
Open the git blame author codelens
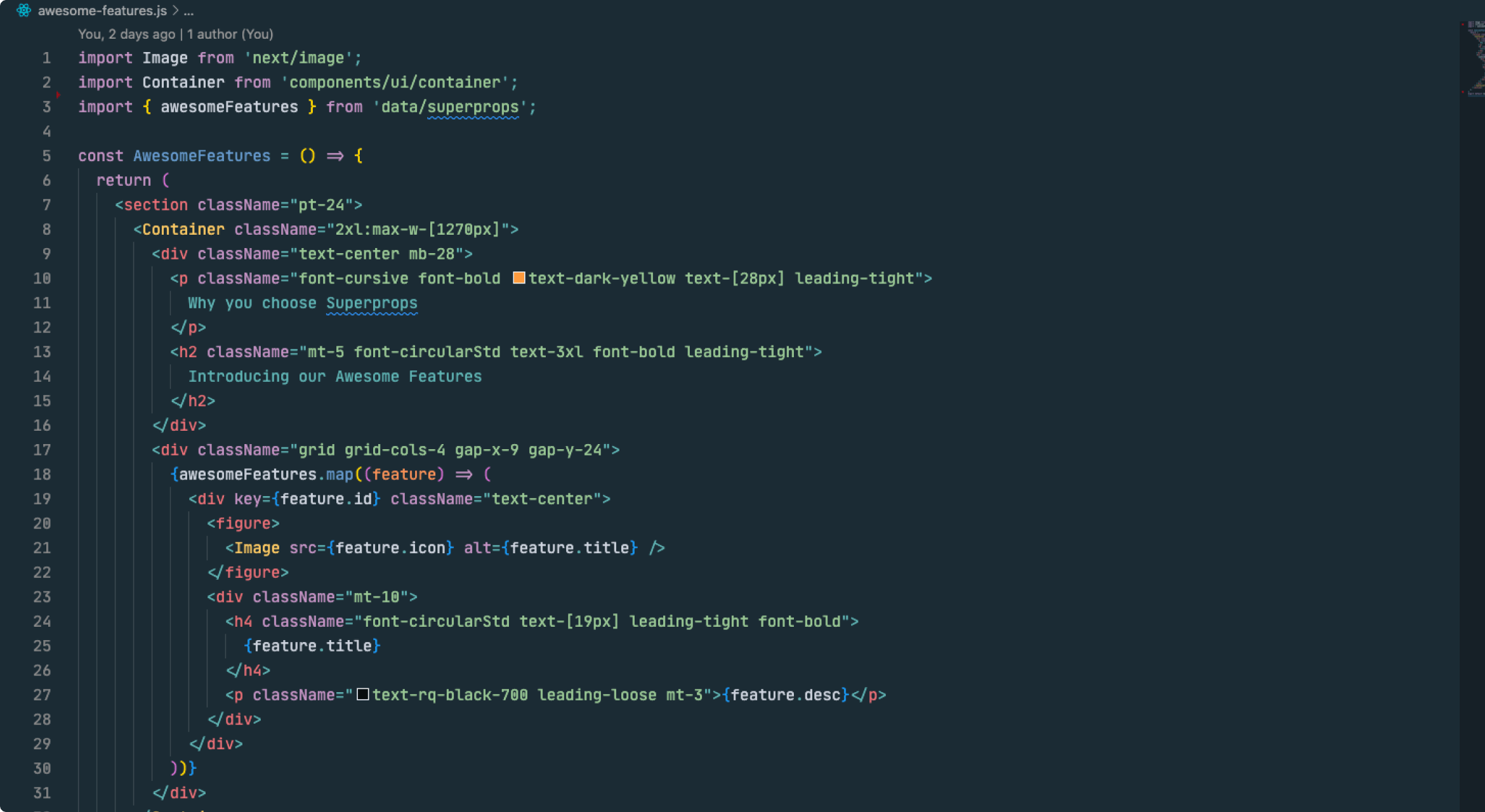pyautogui.click(x=175, y=34)
